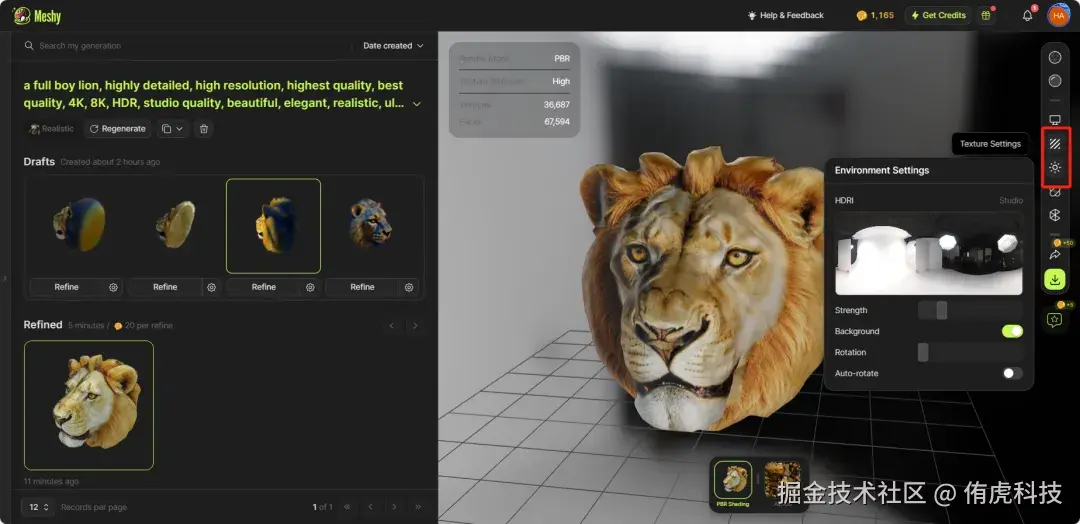Adjust the Rotation slider
This screenshot has width=1080, height=524.
(x=970, y=353)
